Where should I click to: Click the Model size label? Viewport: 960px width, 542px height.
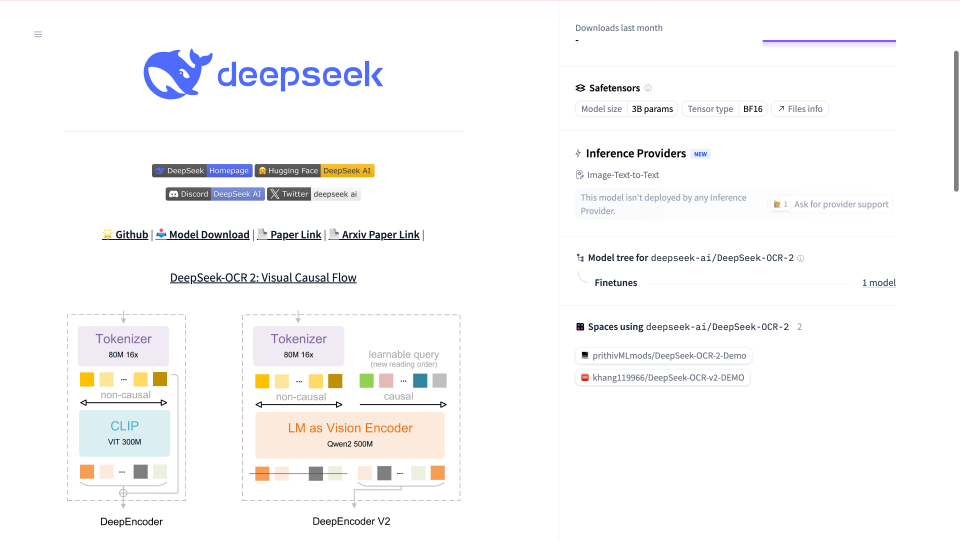[x=601, y=109]
